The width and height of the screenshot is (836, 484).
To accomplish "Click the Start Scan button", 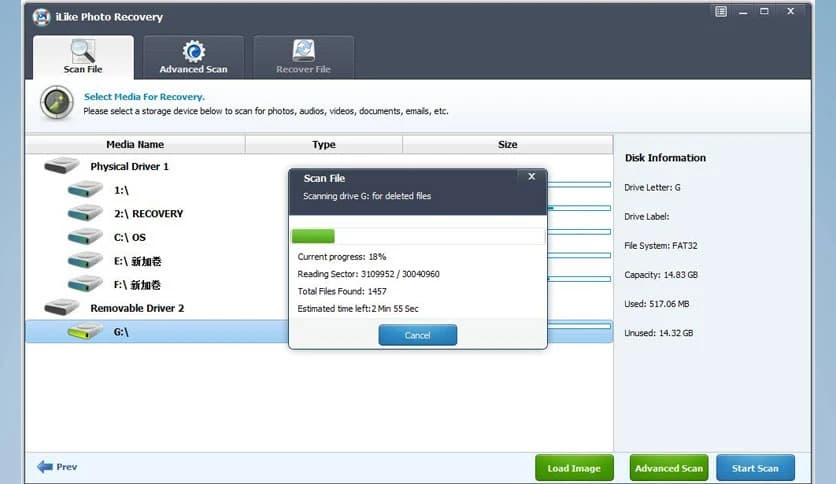I will click(x=755, y=468).
